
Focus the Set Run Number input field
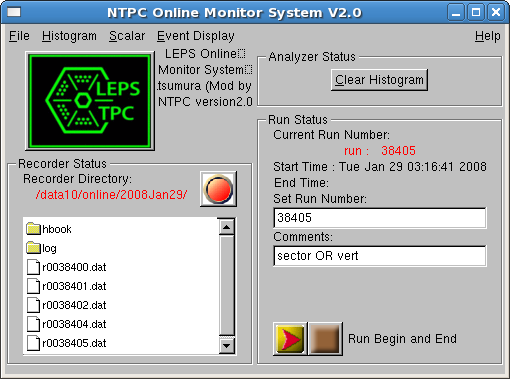pyautogui.click(x=379, y=218)
